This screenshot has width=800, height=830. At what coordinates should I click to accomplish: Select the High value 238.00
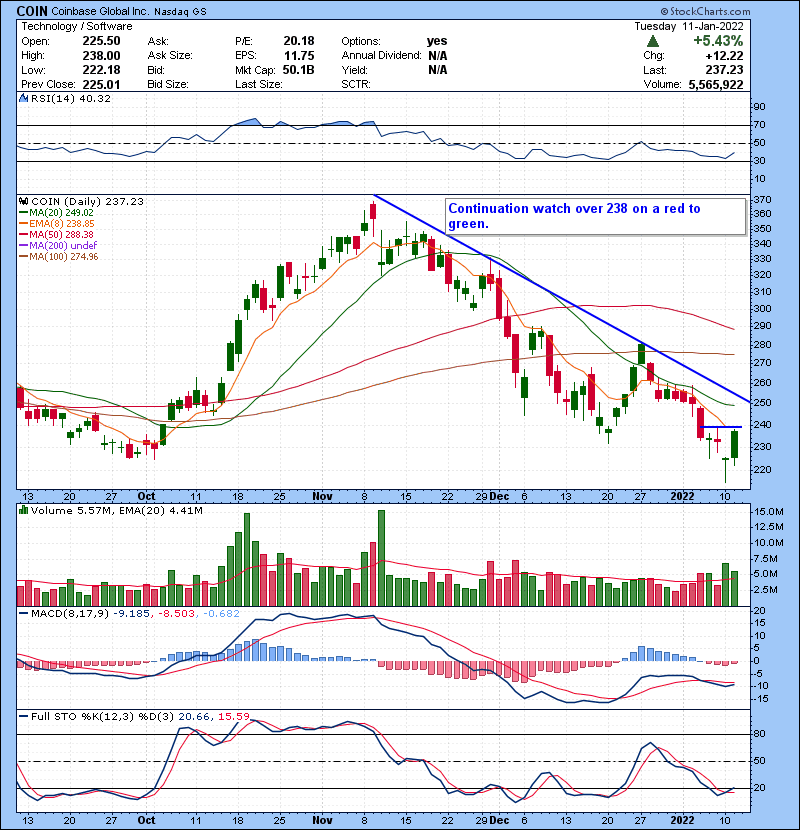tap(101, 56)
